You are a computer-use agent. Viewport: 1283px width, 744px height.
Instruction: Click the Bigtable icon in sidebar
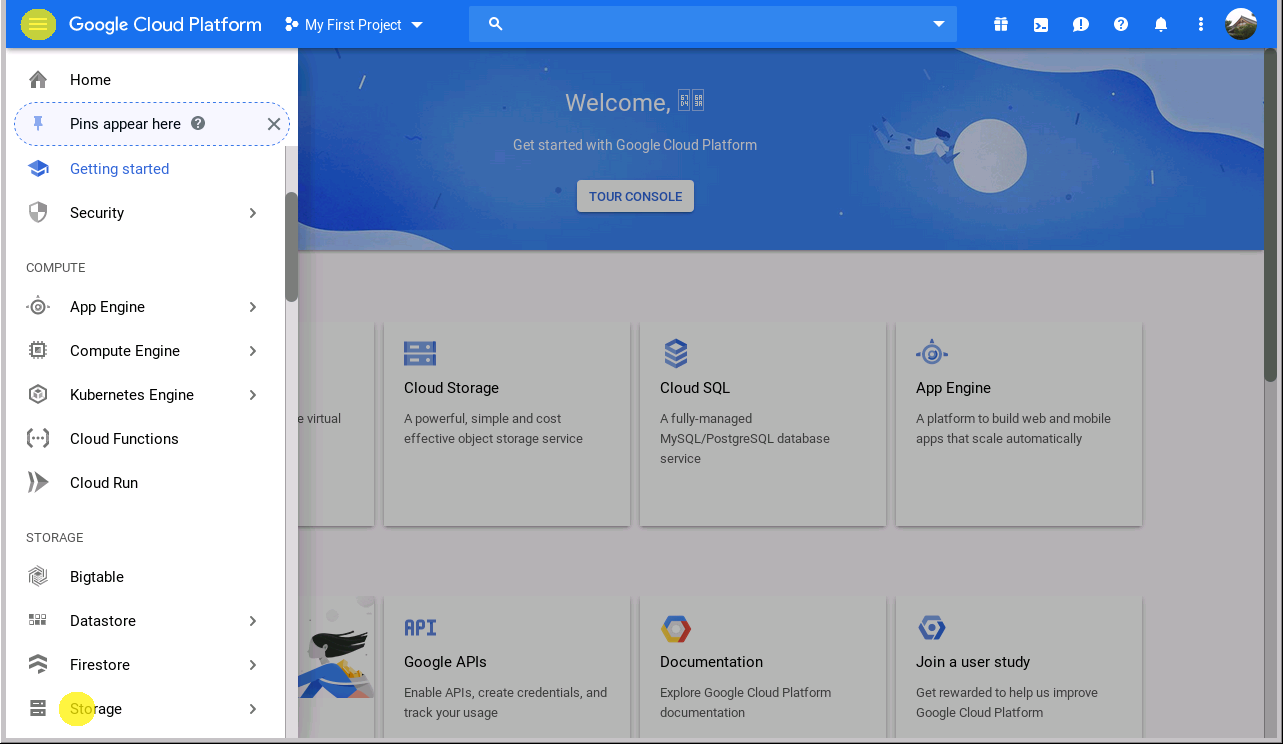[x=36, y=576]
